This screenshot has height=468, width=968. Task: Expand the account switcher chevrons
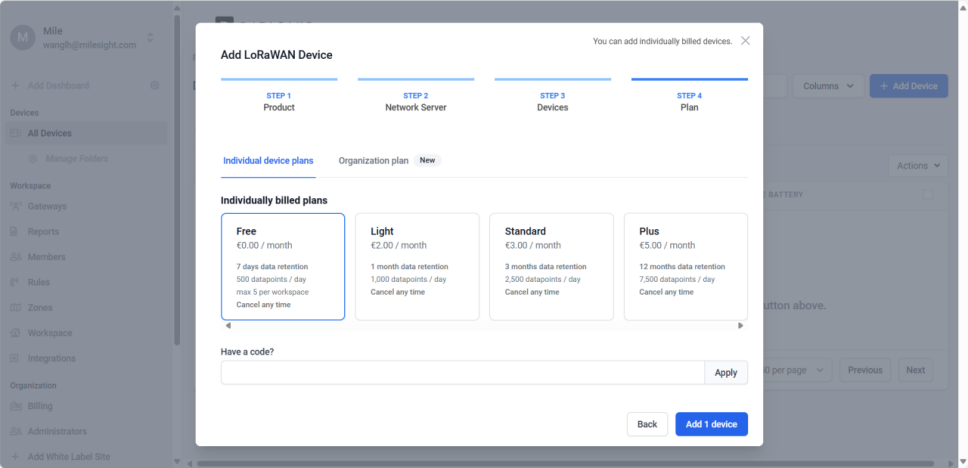click(150, 38)
